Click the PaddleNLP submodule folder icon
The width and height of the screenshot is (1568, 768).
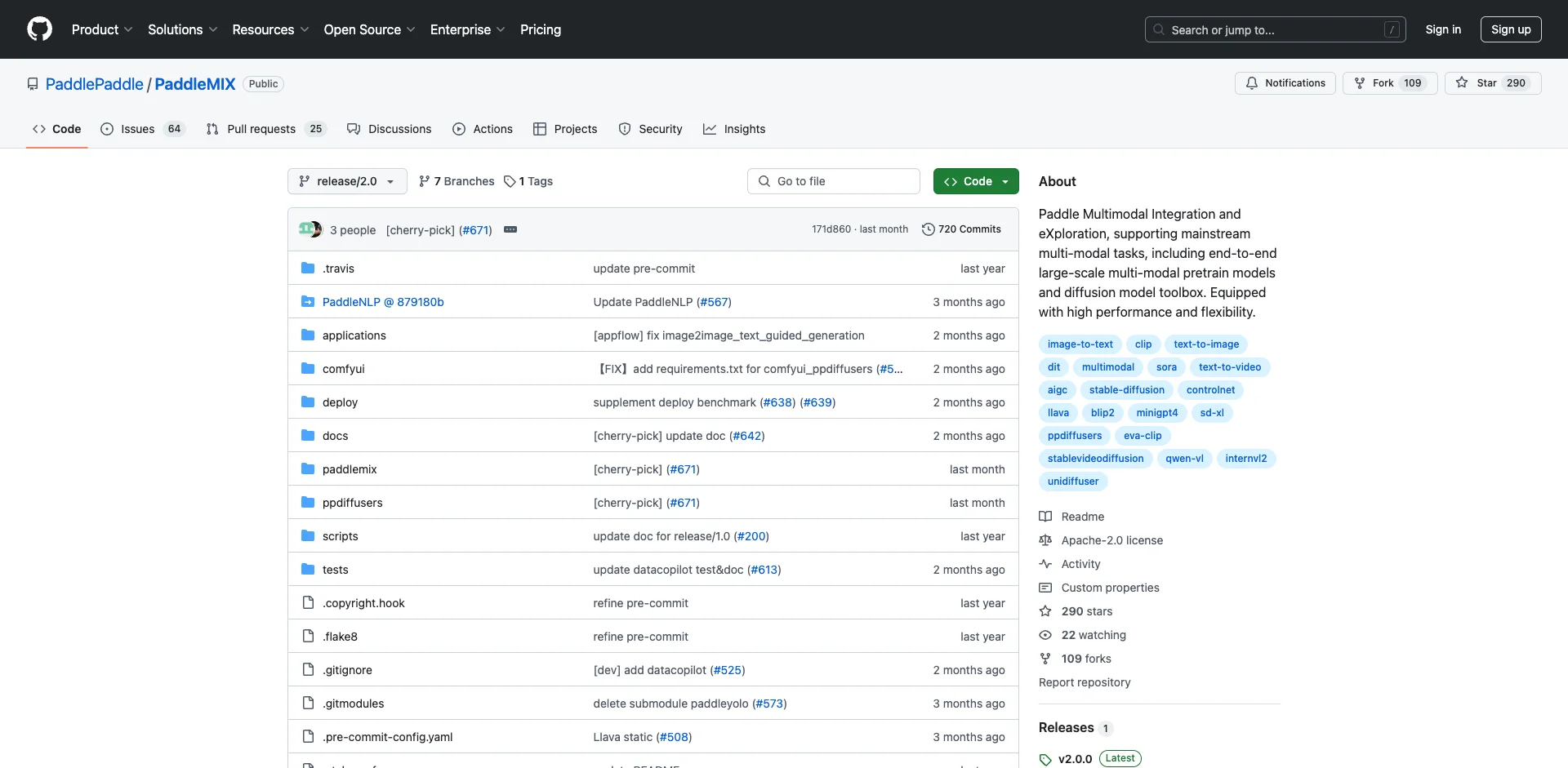pyautogui.click(x=308, y=302)
